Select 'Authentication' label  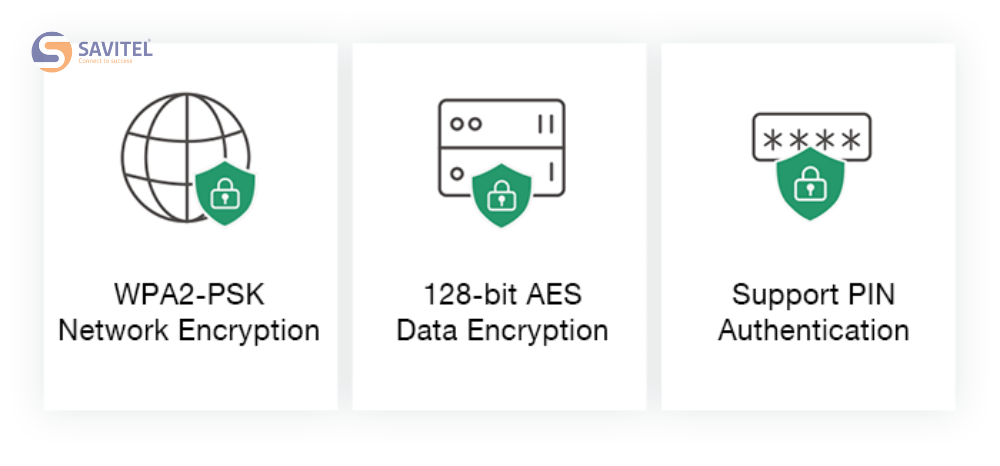coord(813,330)
